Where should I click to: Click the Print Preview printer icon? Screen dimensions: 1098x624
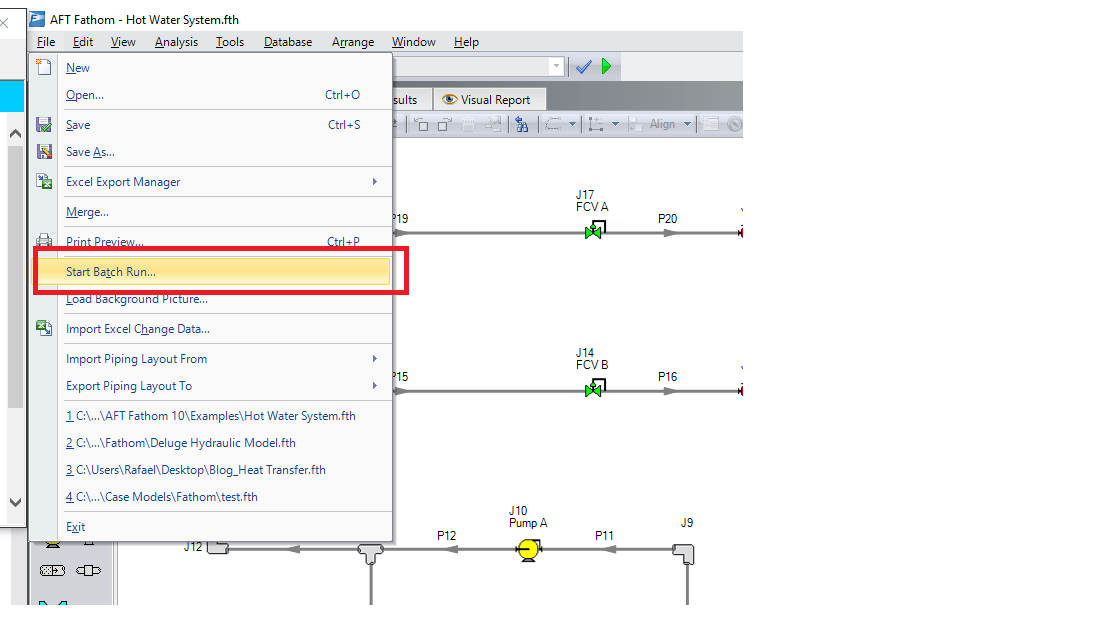click(x=44, y=240)
